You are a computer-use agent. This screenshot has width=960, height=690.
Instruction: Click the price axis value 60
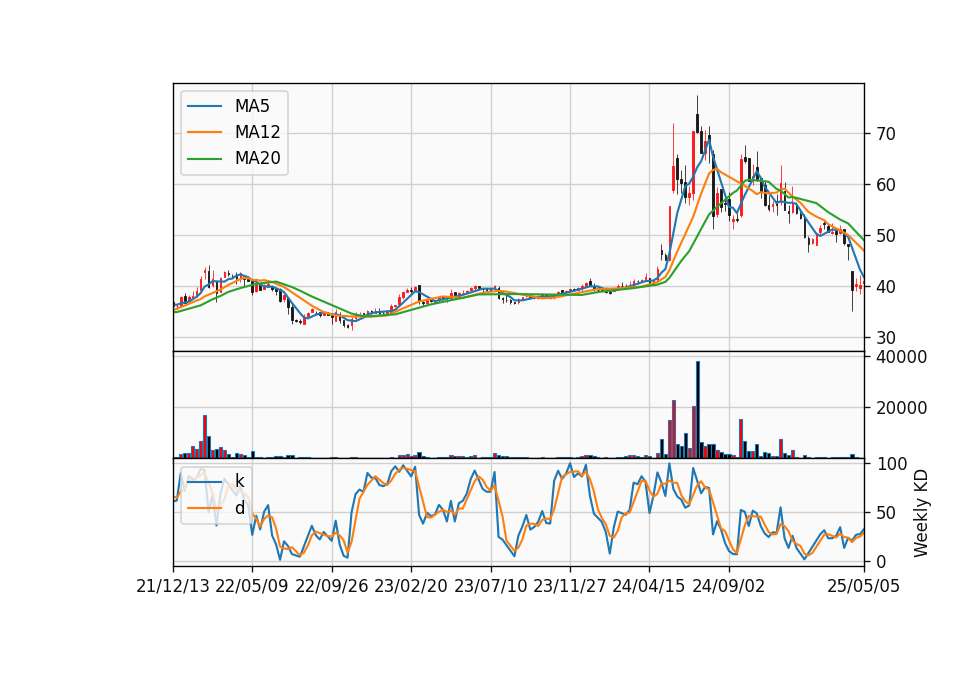pyautogui.click(x=885, y=184)
